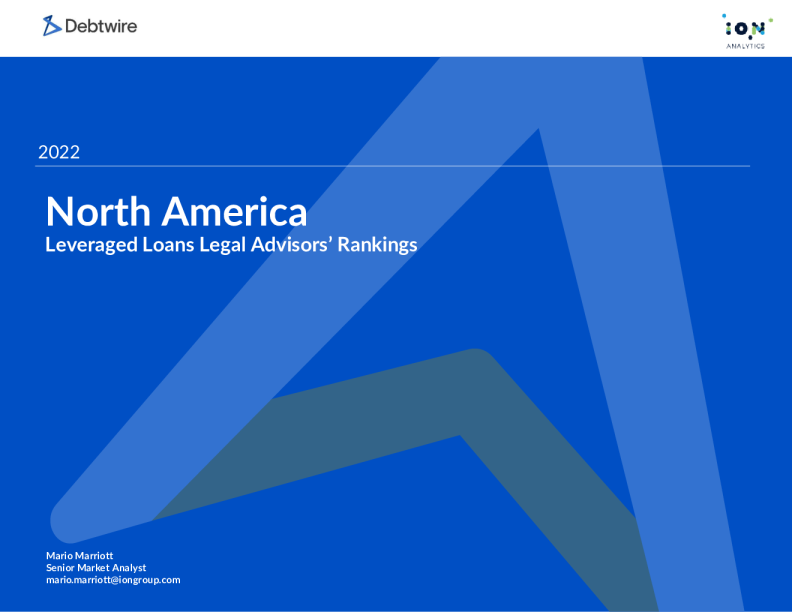792x612 pixels.
Task: Click the ION Analytics logo
Action: (x=745, y=30)
